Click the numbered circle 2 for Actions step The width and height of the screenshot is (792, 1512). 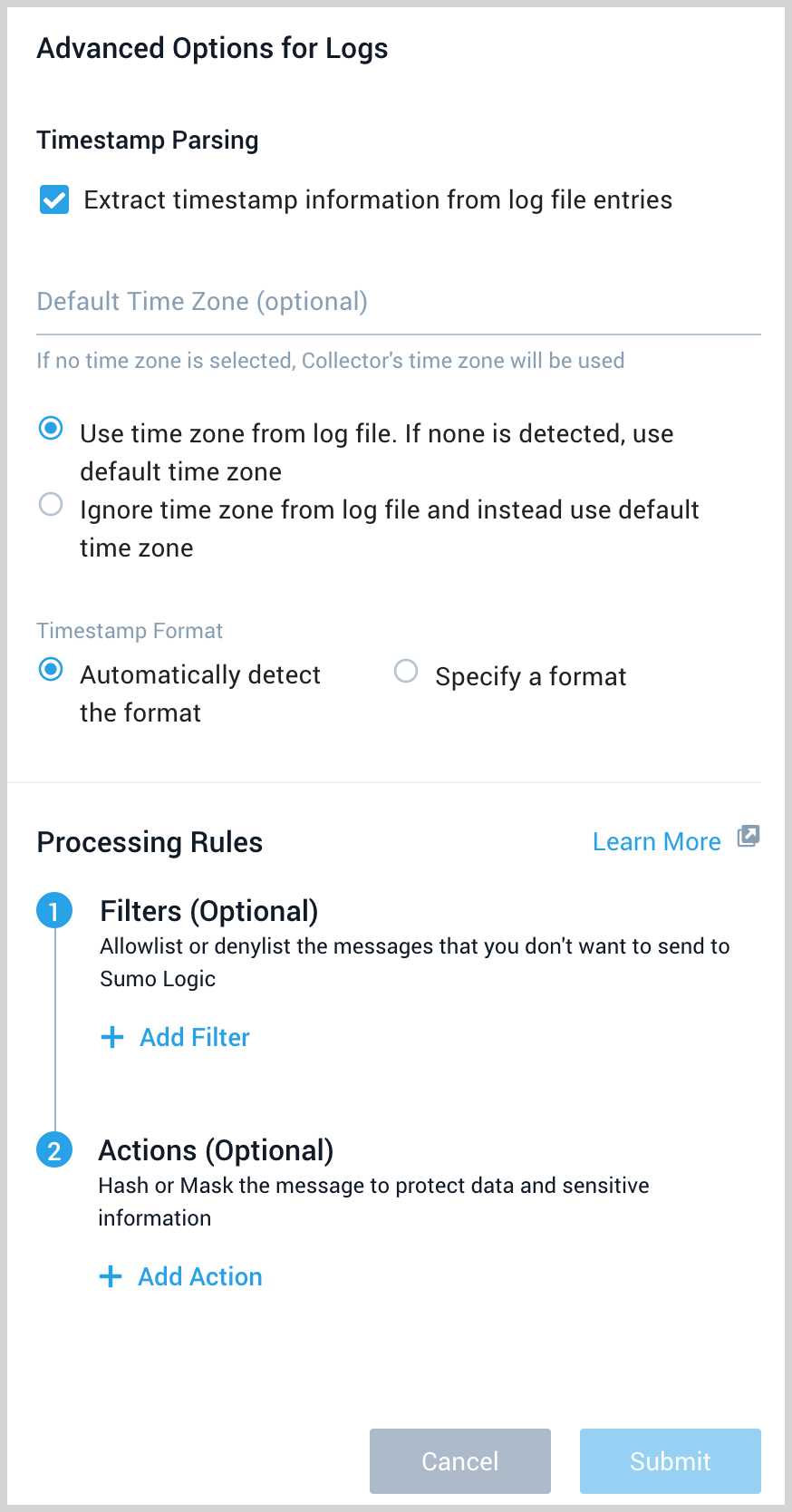(54, 1149)
